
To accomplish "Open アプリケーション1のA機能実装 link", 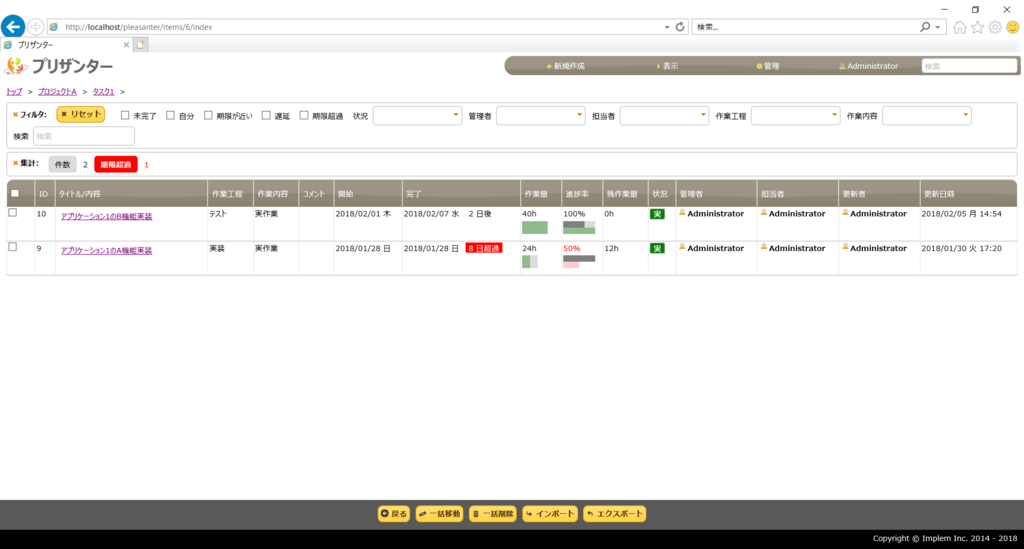I will pos(106,251).
